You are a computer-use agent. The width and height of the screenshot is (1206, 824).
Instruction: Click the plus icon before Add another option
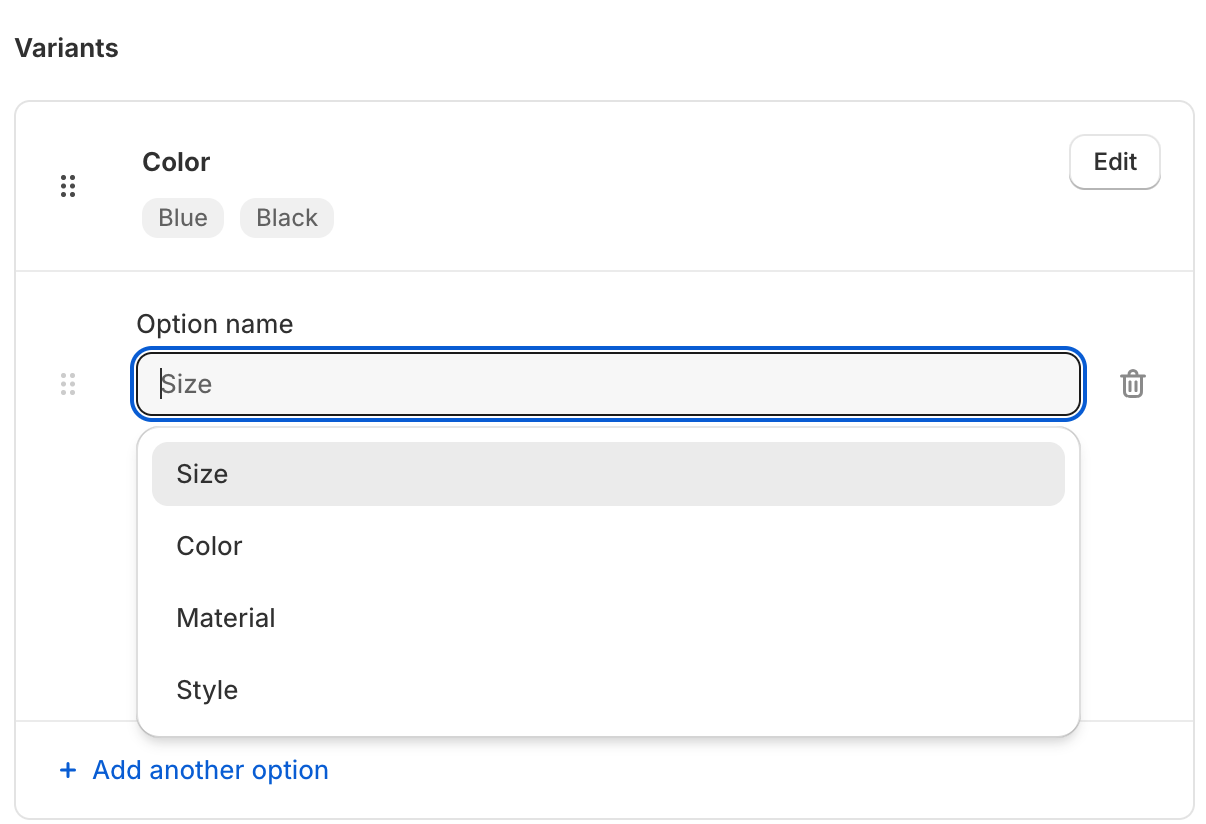click(67, 770)
